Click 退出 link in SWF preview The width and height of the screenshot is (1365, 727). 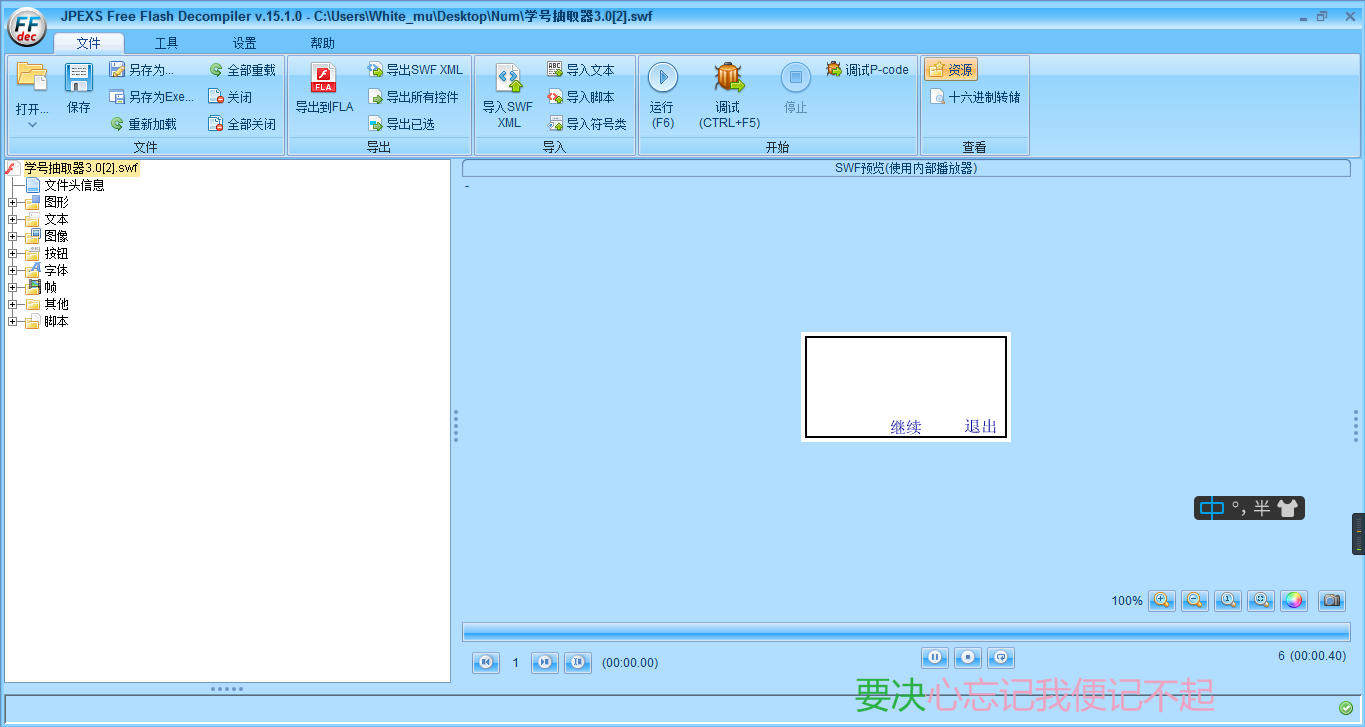click(981, 426)
